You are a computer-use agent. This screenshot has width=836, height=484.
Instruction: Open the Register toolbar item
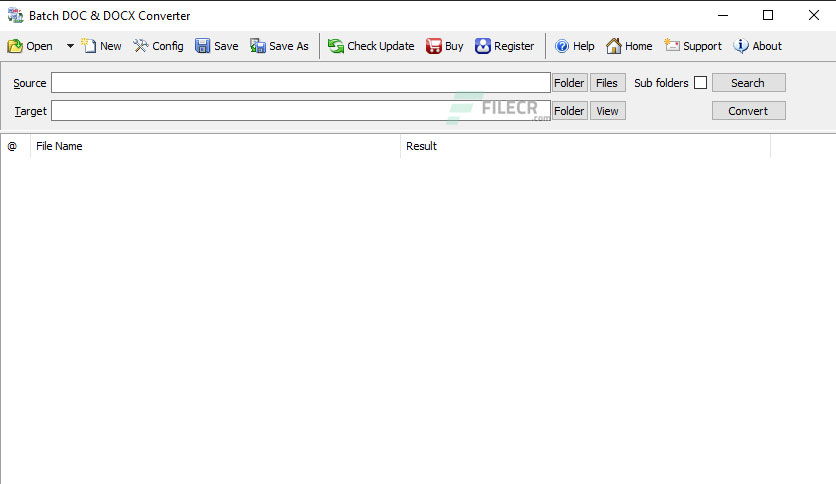504,46
